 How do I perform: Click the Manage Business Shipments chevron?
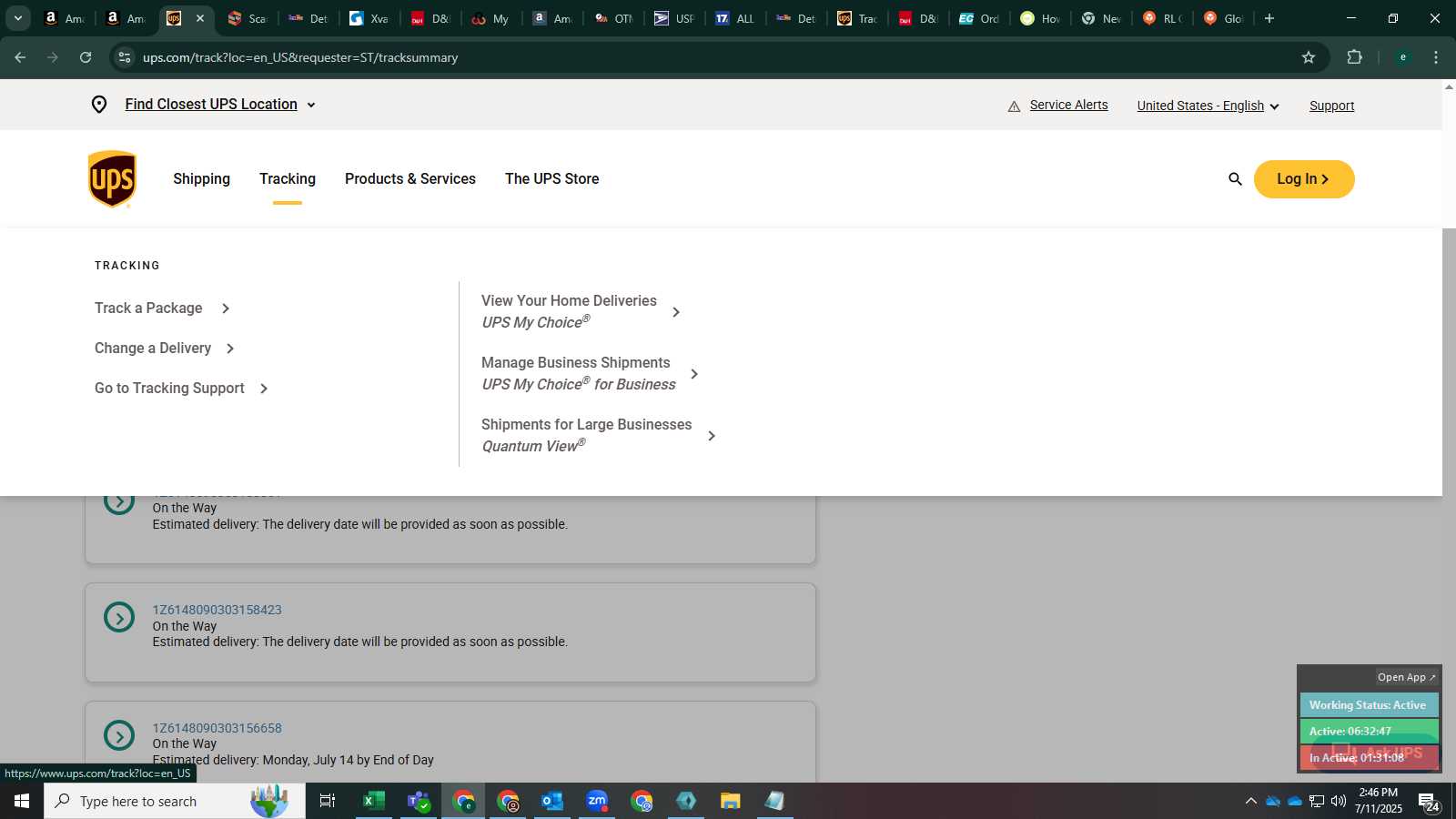tap(694, 374)
